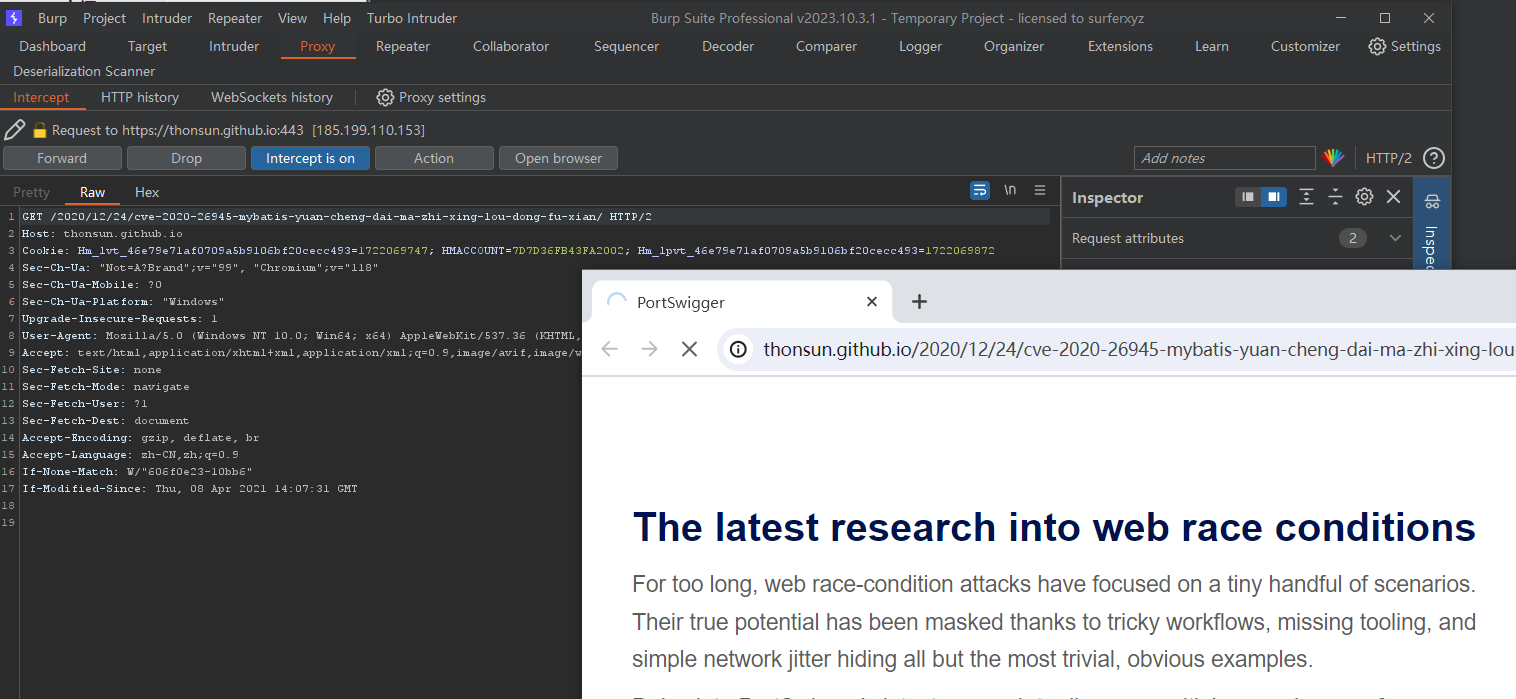
Task: Open the Inspector settings gear
Action: click(x=1364, y=197)
